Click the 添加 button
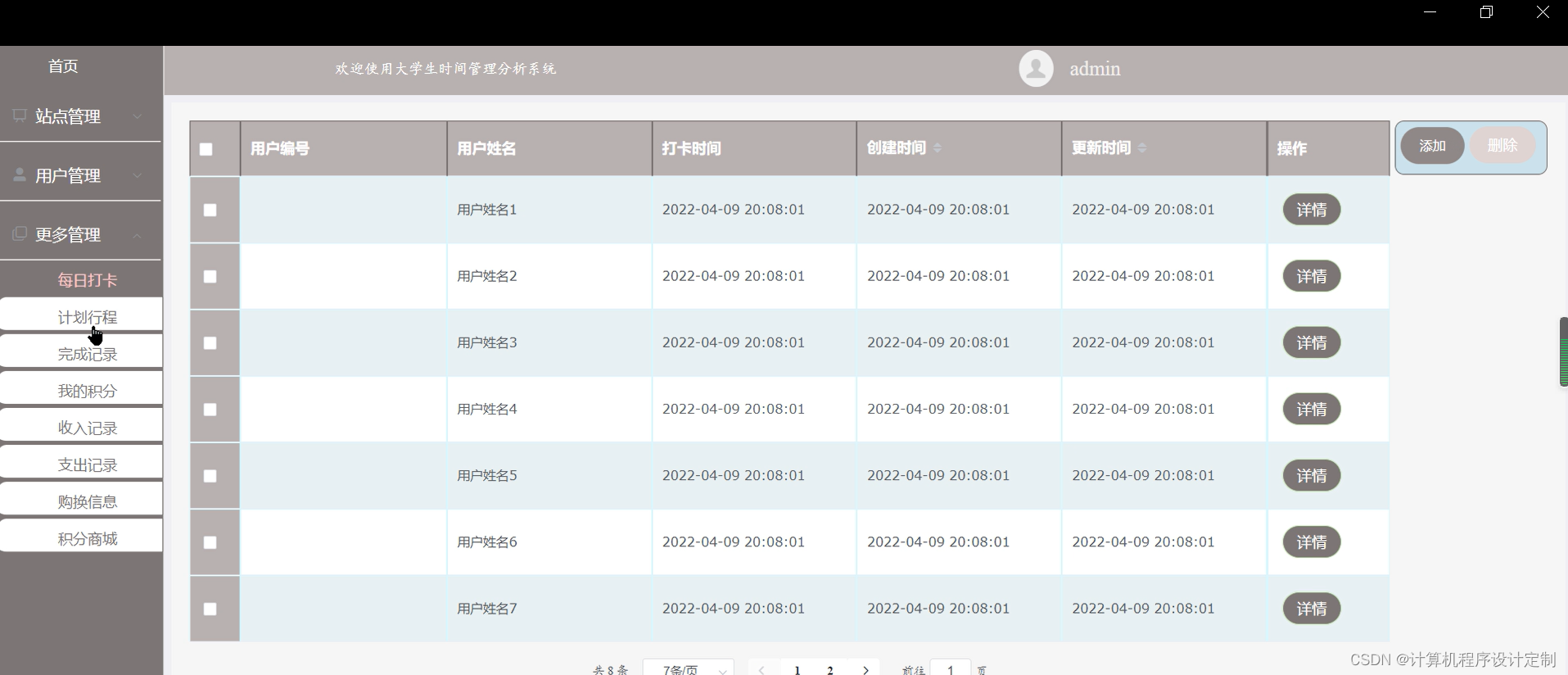 (1432, 146)
